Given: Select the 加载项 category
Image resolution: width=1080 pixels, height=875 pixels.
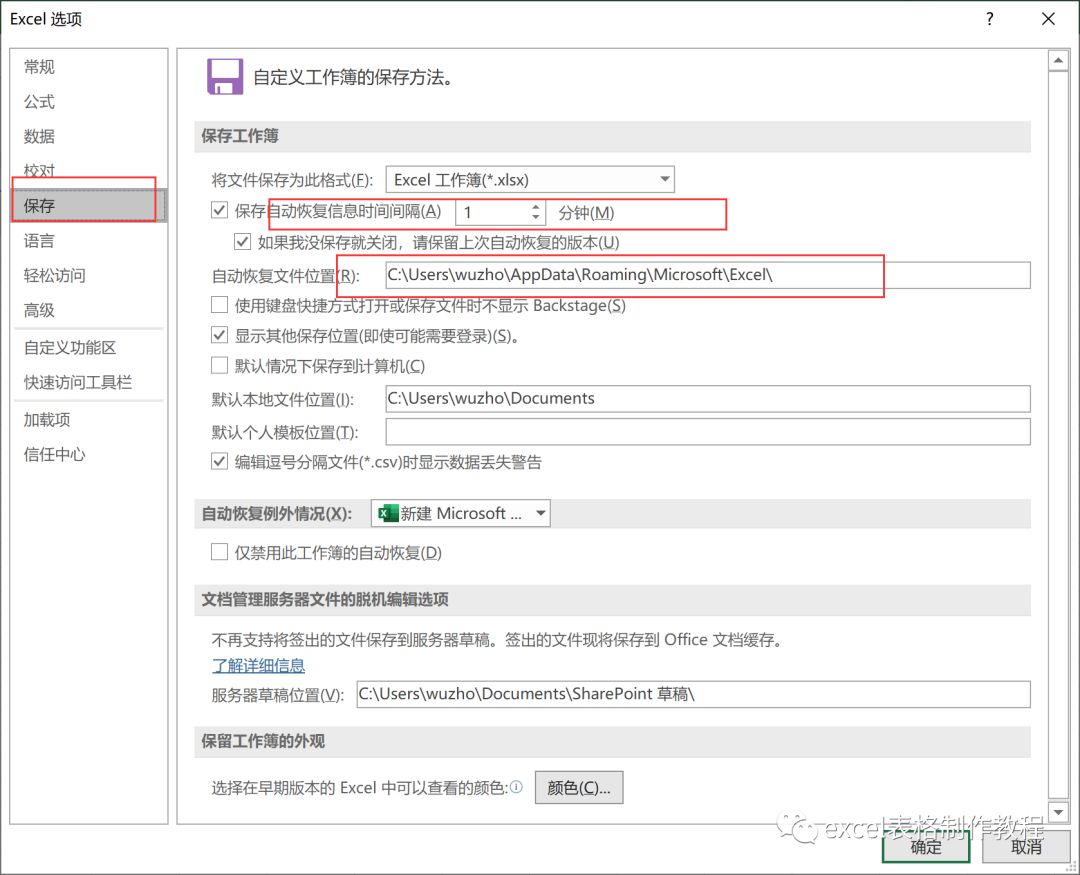Looking at the screenshot, I should click(47, 420).
